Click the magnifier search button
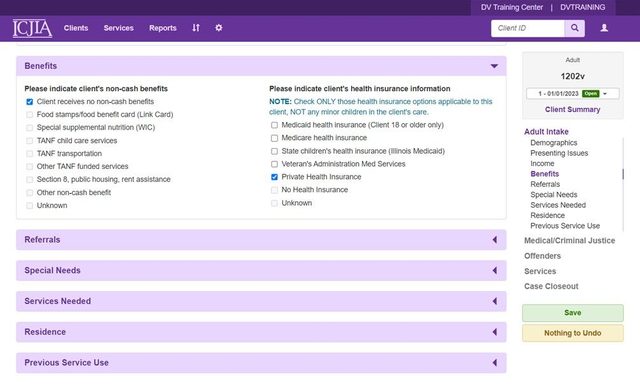The width and height of the screenshot is (640, 387). 575,28
